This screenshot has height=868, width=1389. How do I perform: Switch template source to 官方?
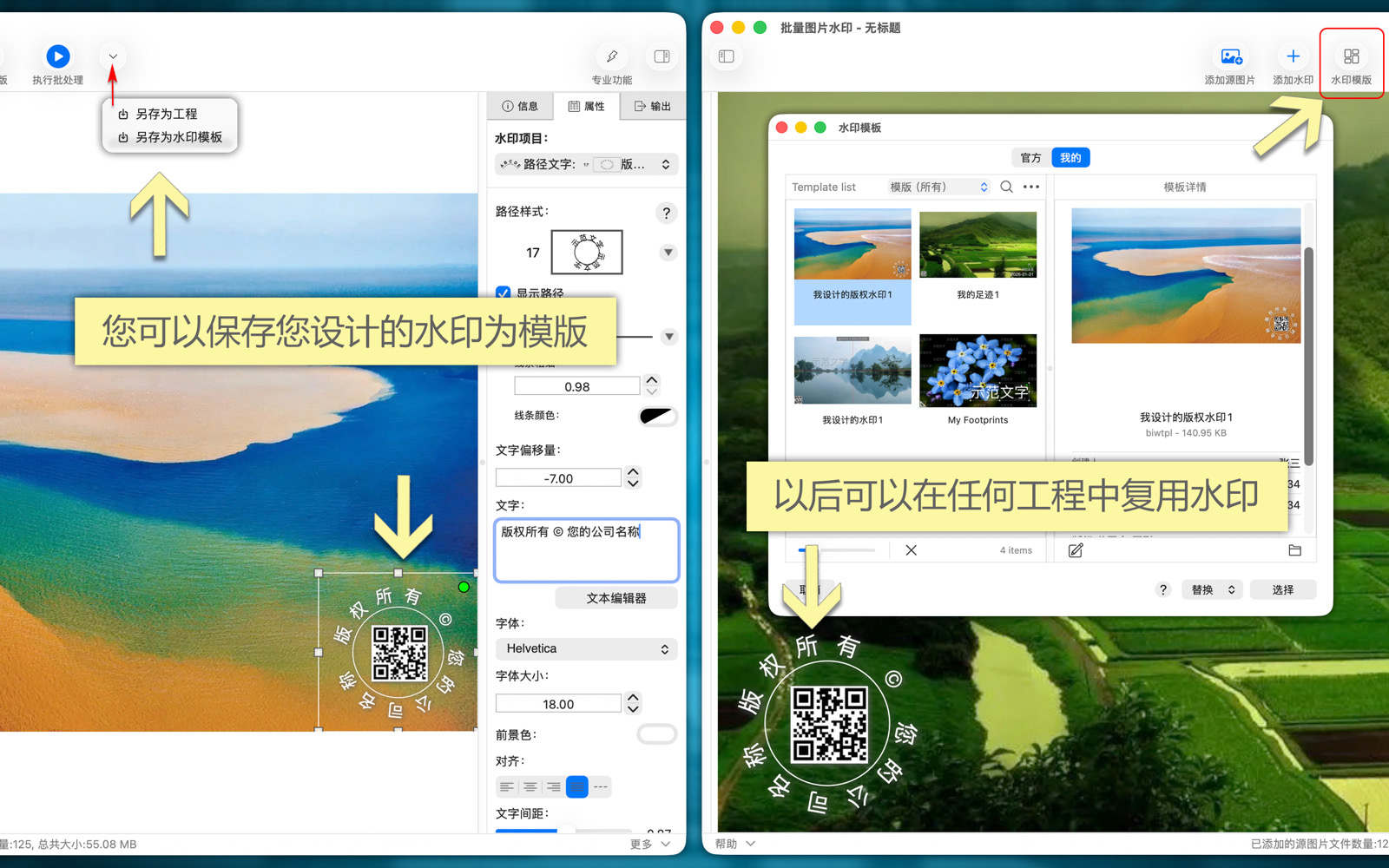(1030, 158)
